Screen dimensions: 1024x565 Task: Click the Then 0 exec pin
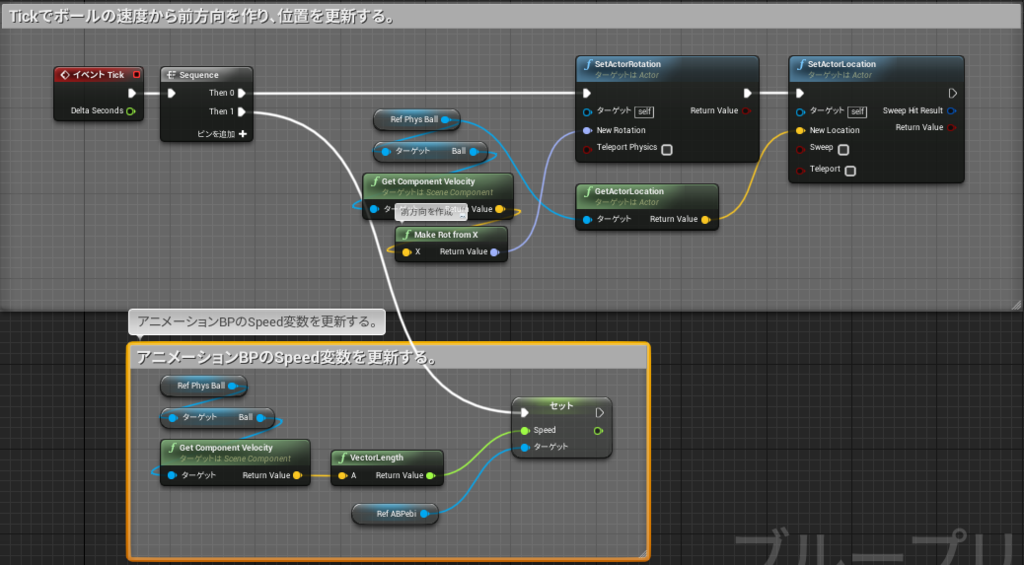coord(242,93)
